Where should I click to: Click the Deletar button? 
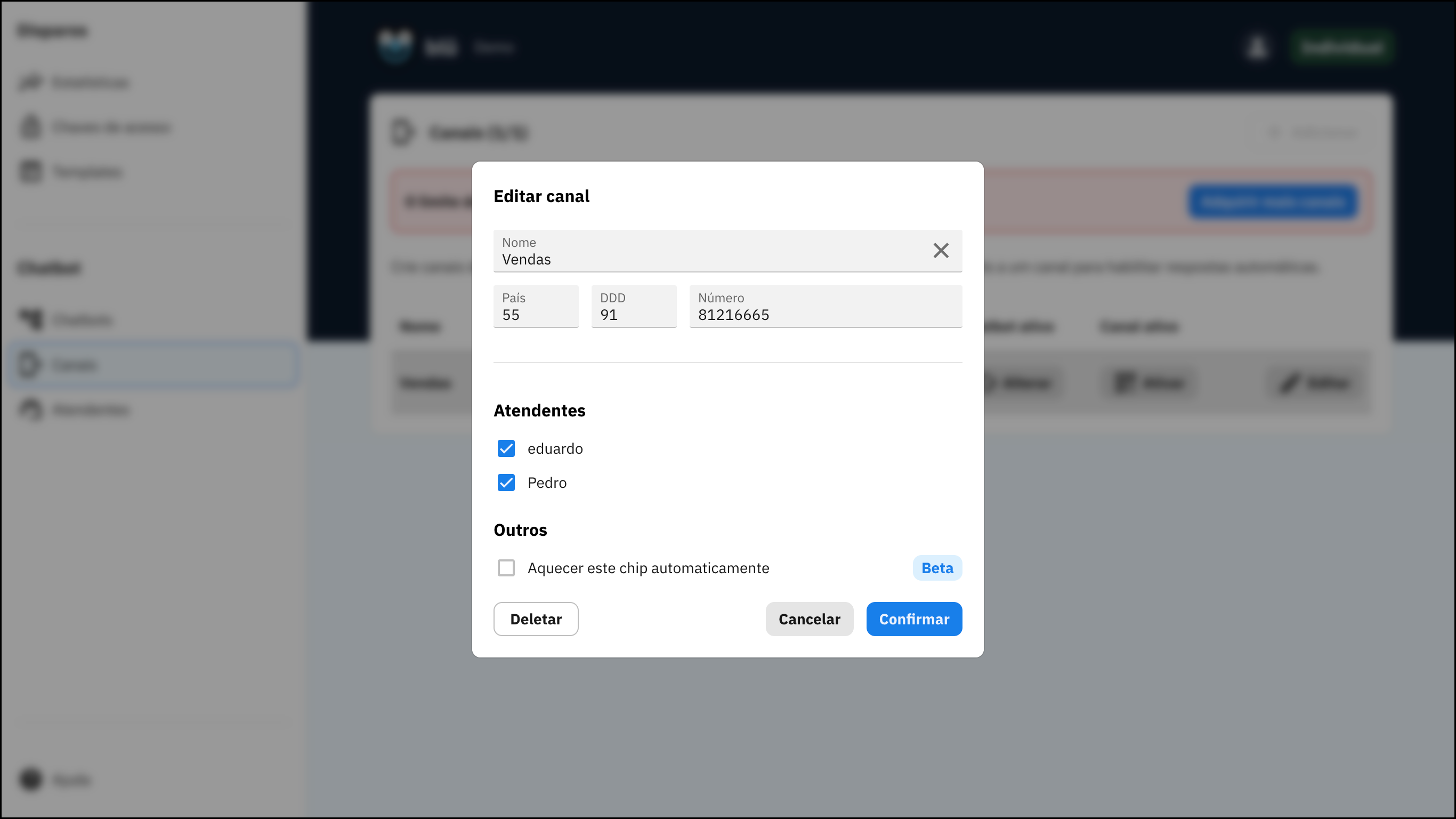535,619
